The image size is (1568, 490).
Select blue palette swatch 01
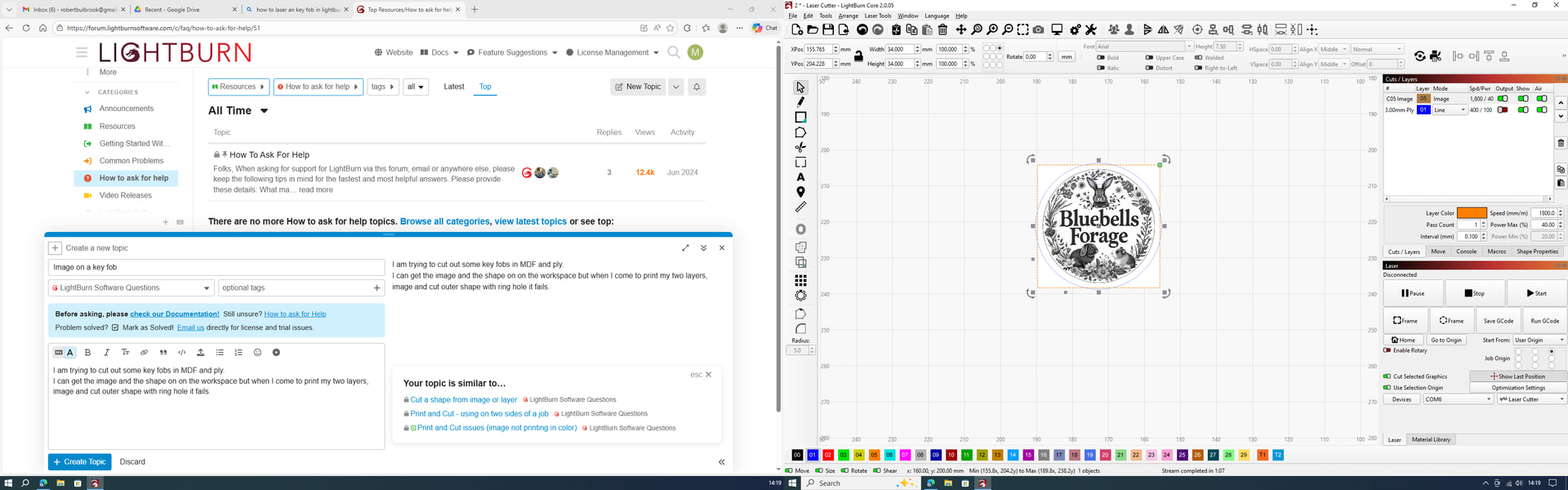tap(813, 455)
